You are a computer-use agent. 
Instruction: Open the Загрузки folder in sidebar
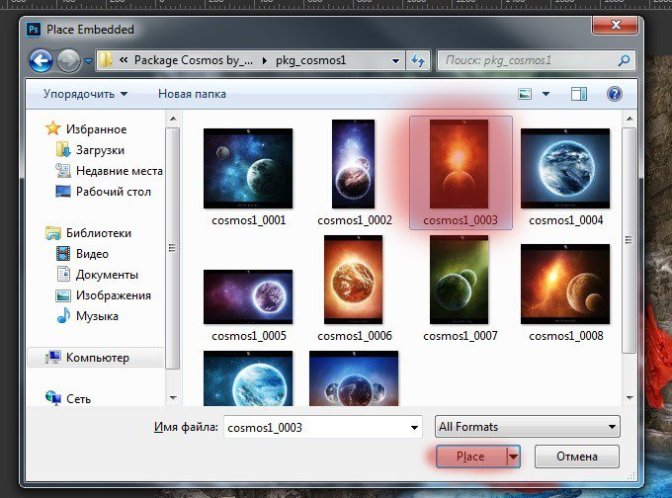pos(99,150)
